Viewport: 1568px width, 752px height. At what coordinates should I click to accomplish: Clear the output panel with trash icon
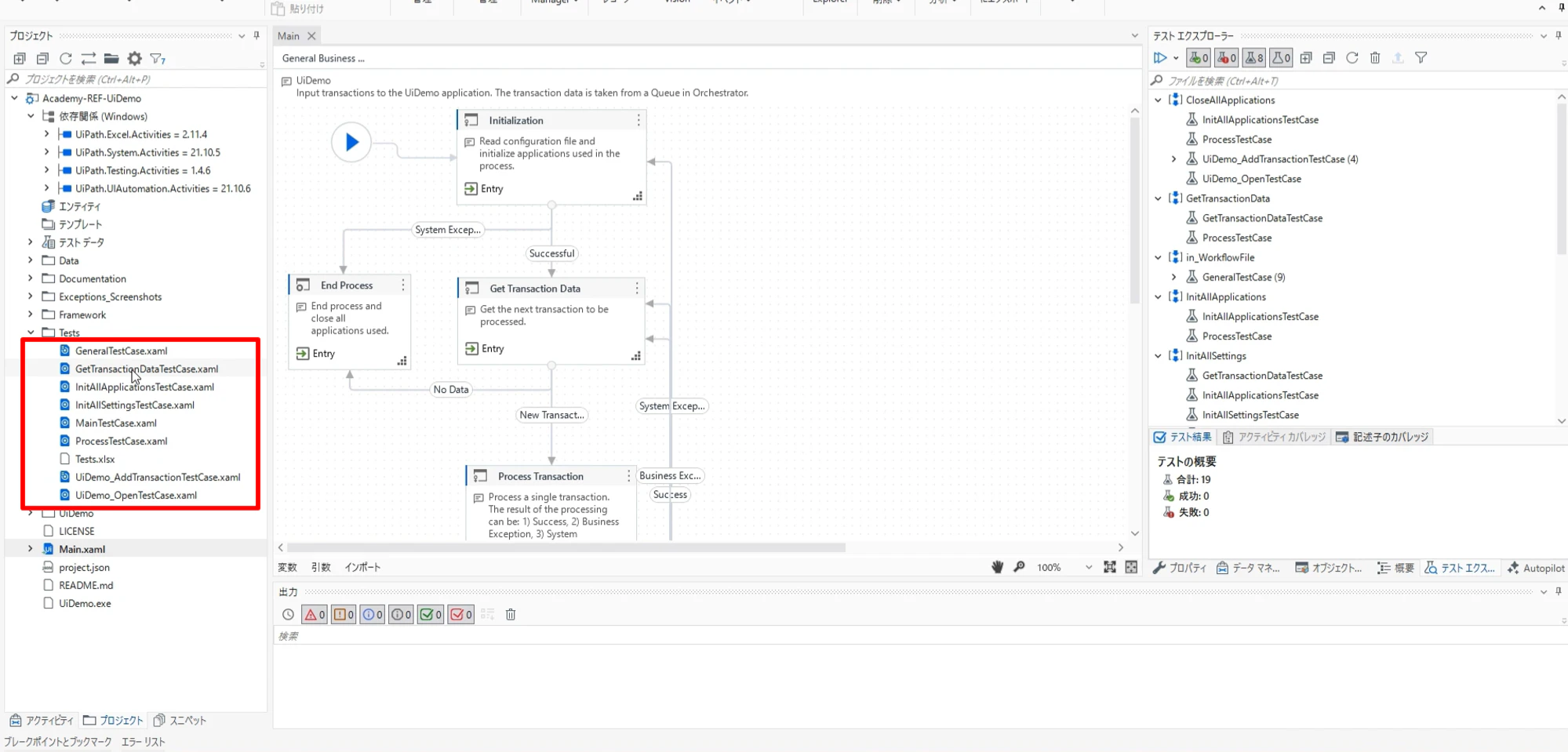(511, 615)
